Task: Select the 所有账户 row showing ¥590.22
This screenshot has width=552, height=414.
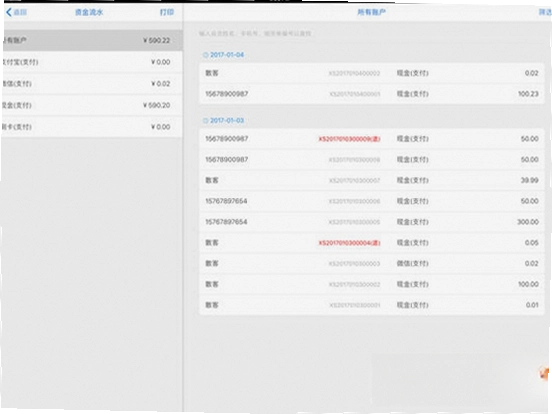Action: click(x=92, y=40)
